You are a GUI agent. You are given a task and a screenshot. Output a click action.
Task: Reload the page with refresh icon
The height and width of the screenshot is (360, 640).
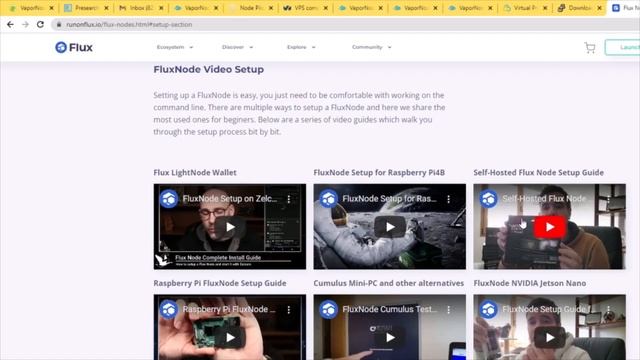40,24
